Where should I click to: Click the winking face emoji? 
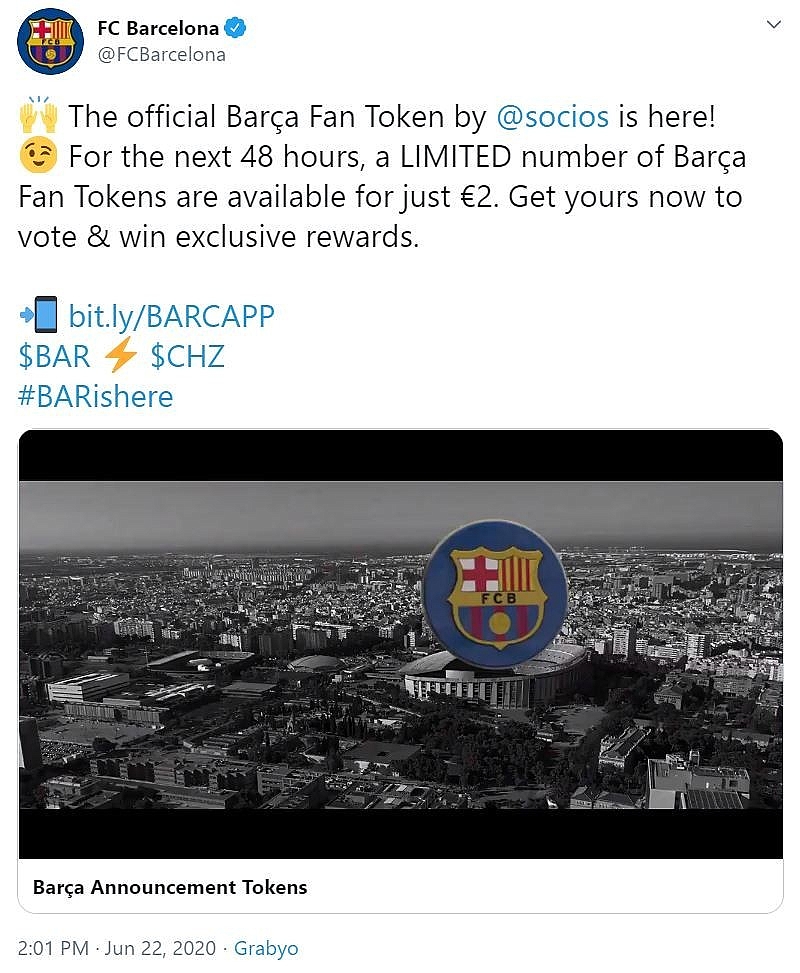(38, 155)
